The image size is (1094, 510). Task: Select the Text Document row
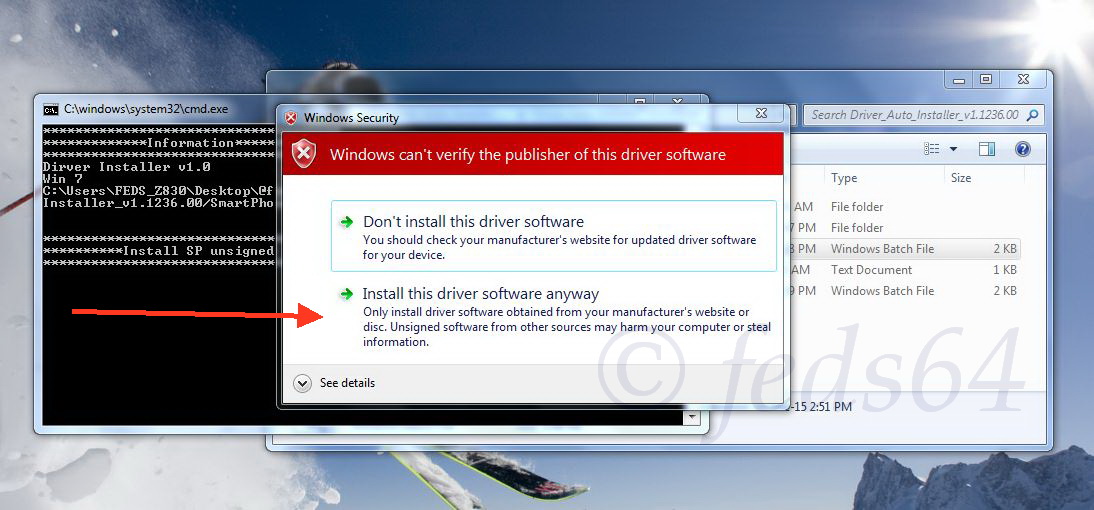[905, 269]
